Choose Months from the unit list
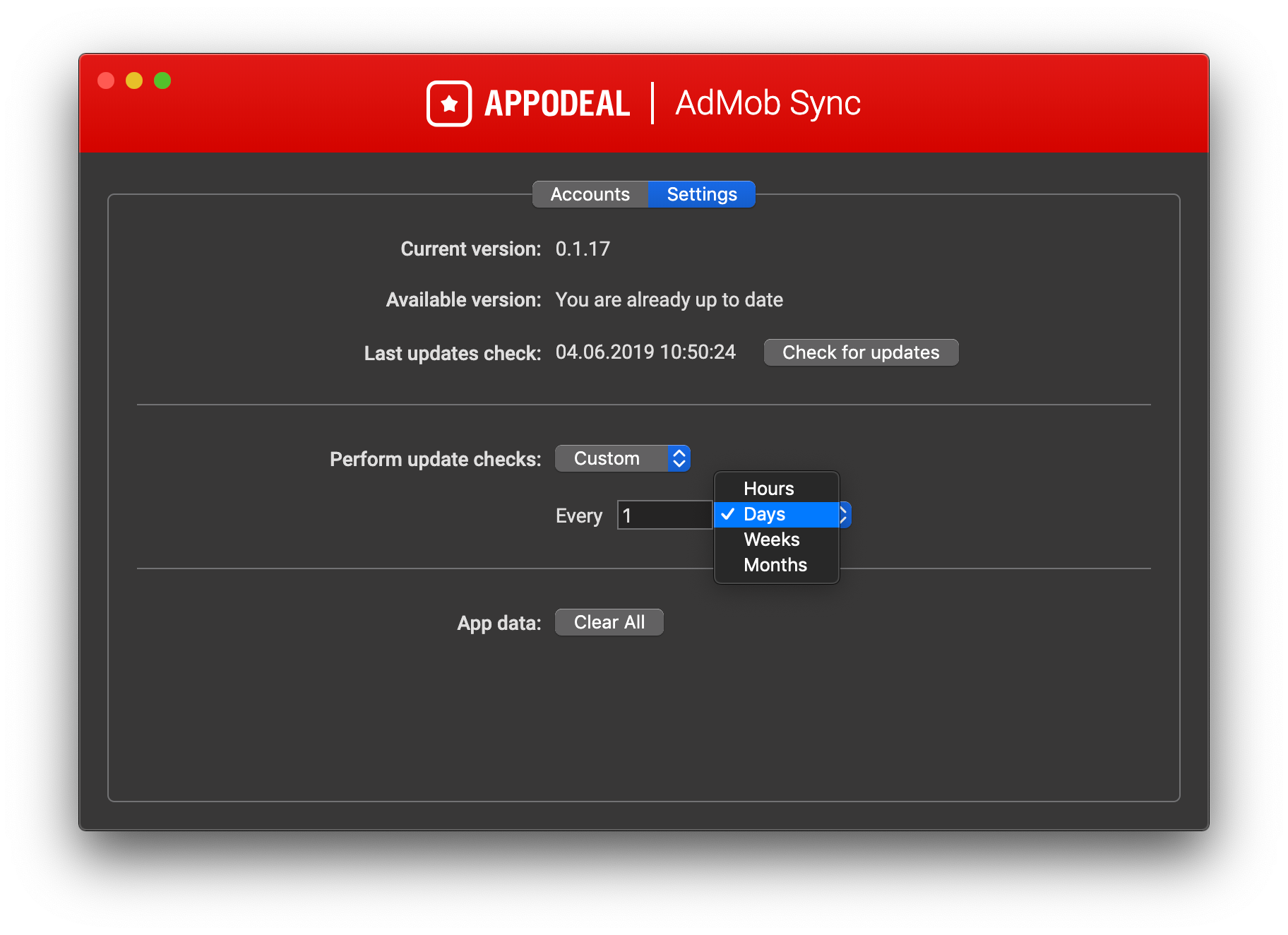Viewport: 1288px width, 935px height. [x=775, y=565]
